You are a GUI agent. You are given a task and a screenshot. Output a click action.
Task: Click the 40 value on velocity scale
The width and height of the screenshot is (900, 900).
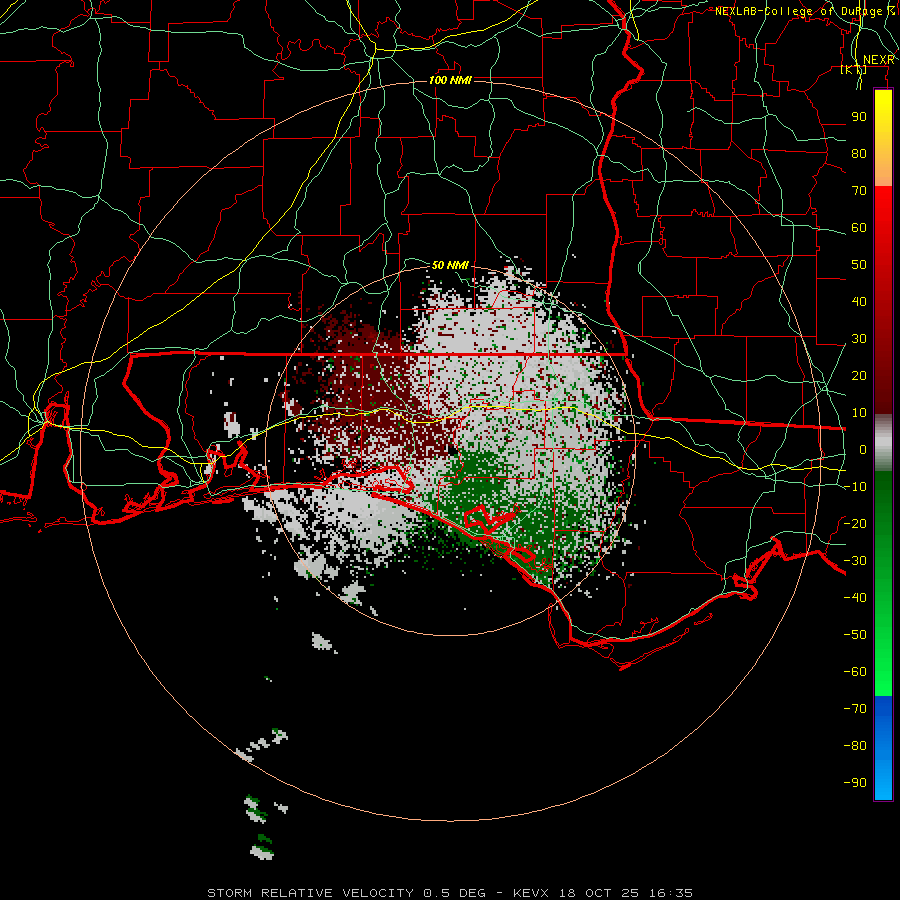(859, 302)
